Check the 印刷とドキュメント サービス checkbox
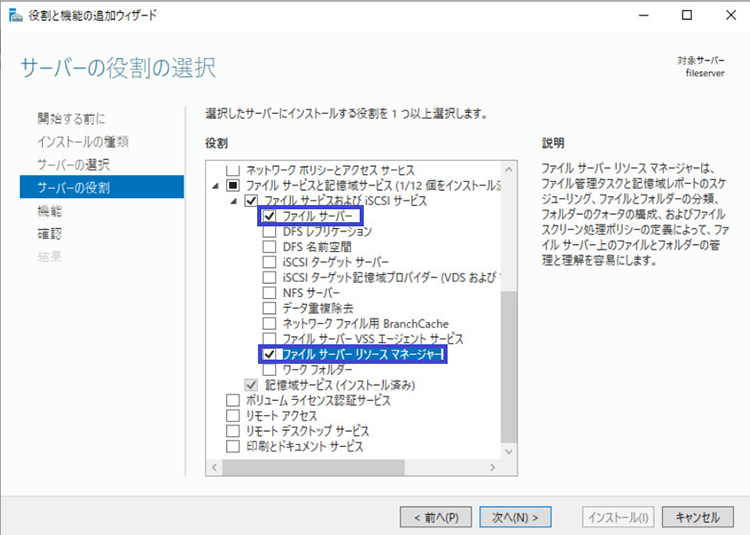 click(x=233, y=446)
